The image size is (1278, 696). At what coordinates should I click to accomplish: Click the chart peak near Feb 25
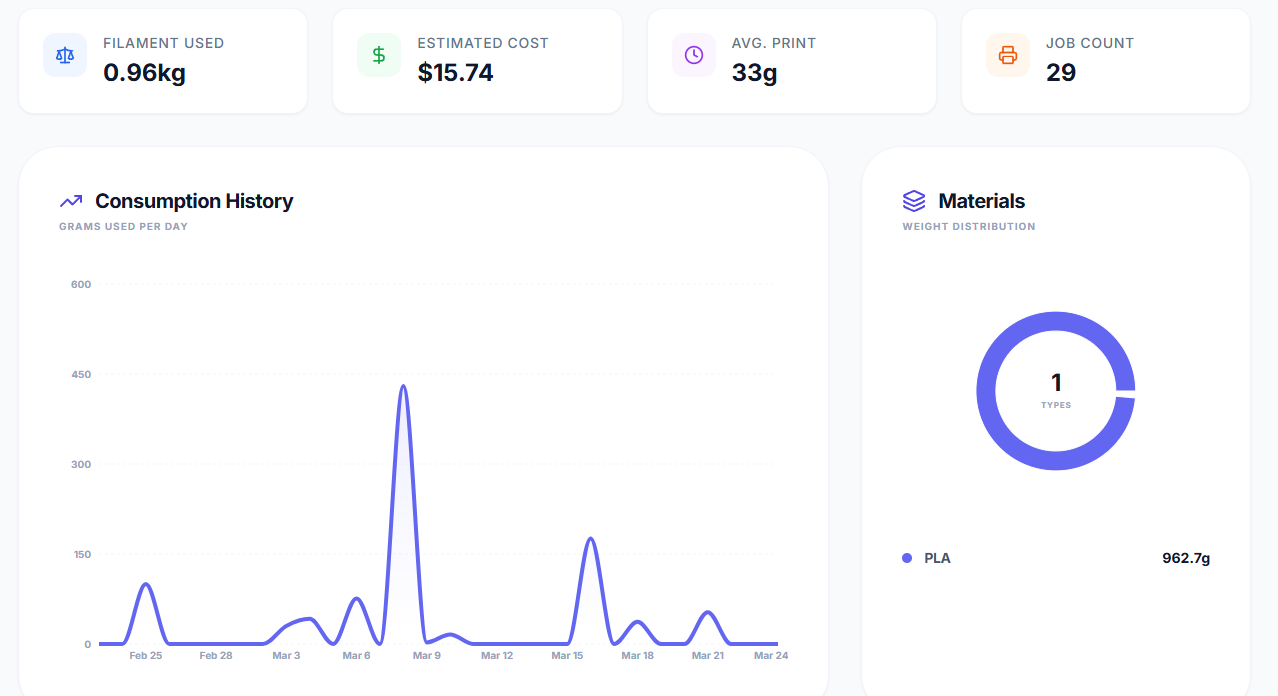click(146, 584)
